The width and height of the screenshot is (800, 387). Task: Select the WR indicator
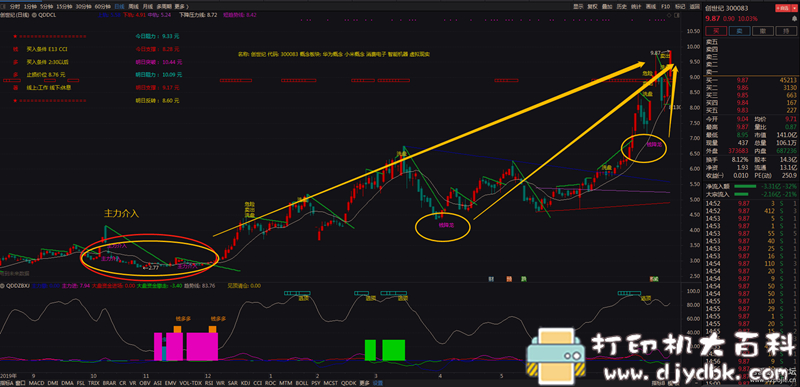(220, 382)
